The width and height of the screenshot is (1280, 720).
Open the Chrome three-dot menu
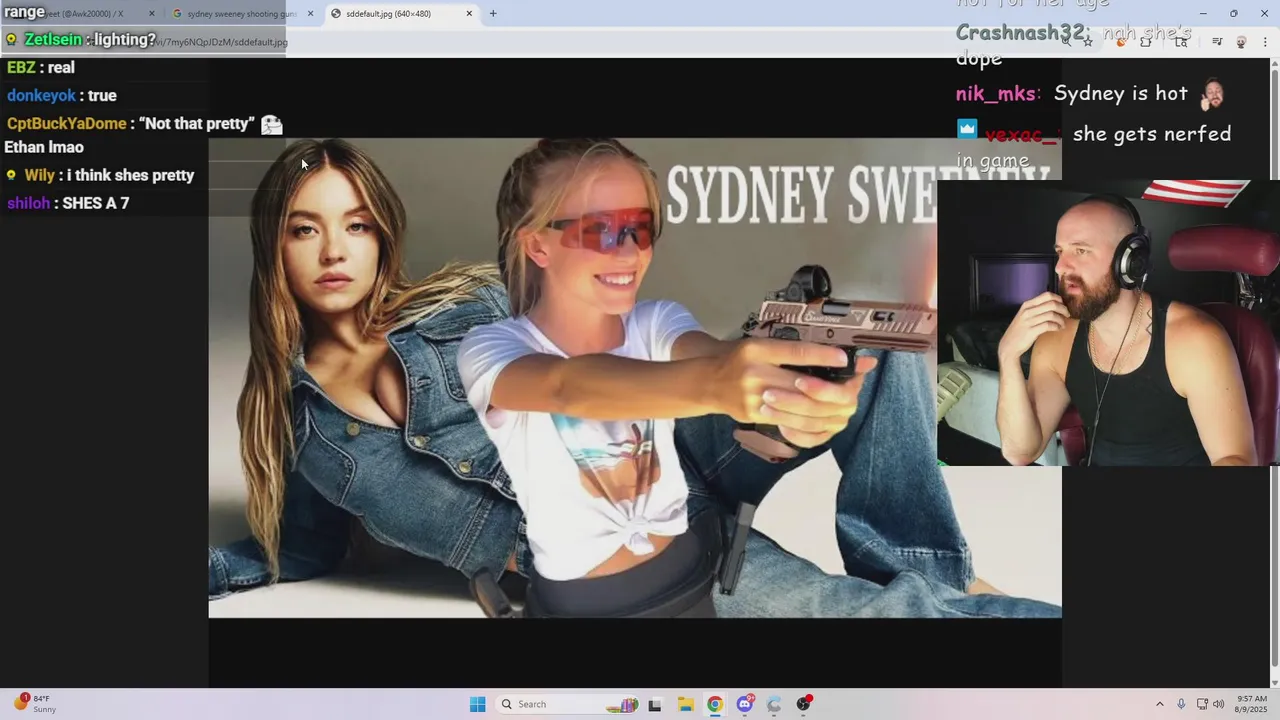click(1266, 42)
